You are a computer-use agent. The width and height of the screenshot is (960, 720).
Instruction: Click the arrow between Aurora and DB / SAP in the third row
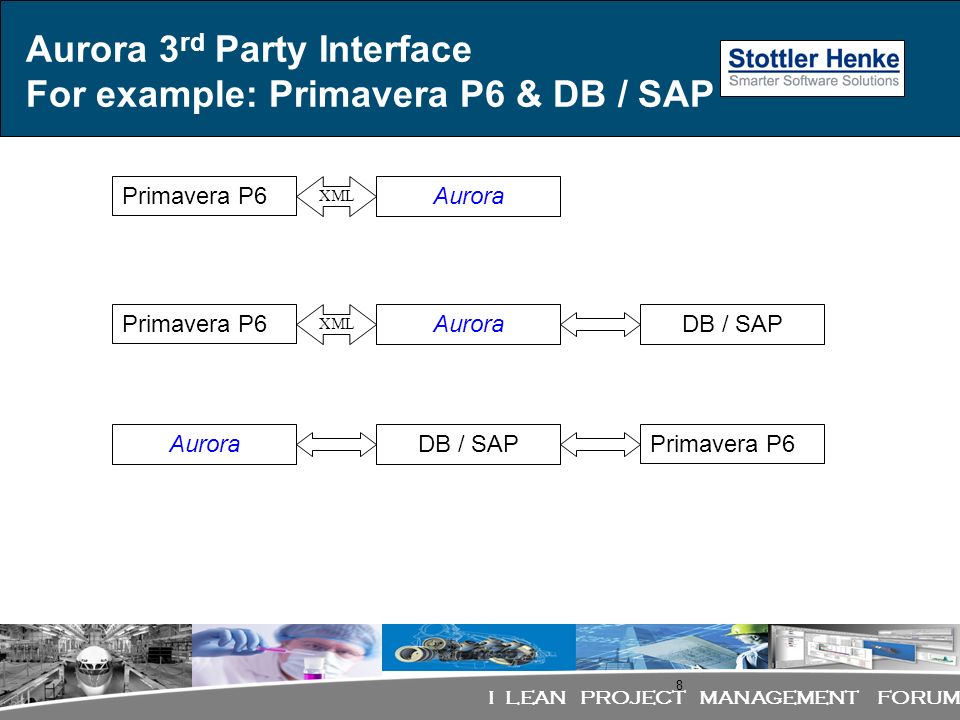336,444
